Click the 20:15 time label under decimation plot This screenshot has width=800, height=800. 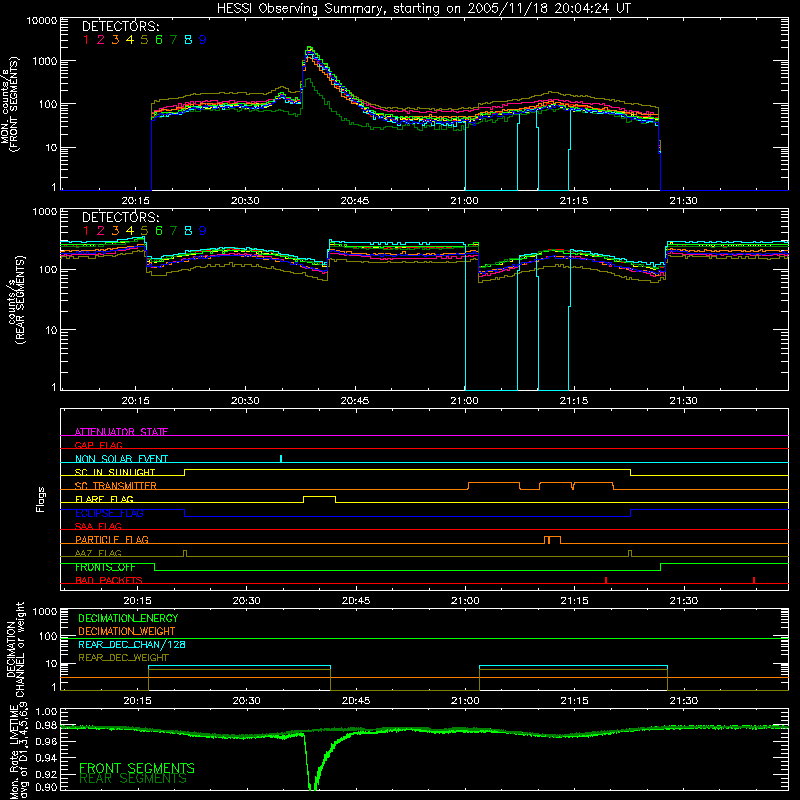click(x=137, y=701)
